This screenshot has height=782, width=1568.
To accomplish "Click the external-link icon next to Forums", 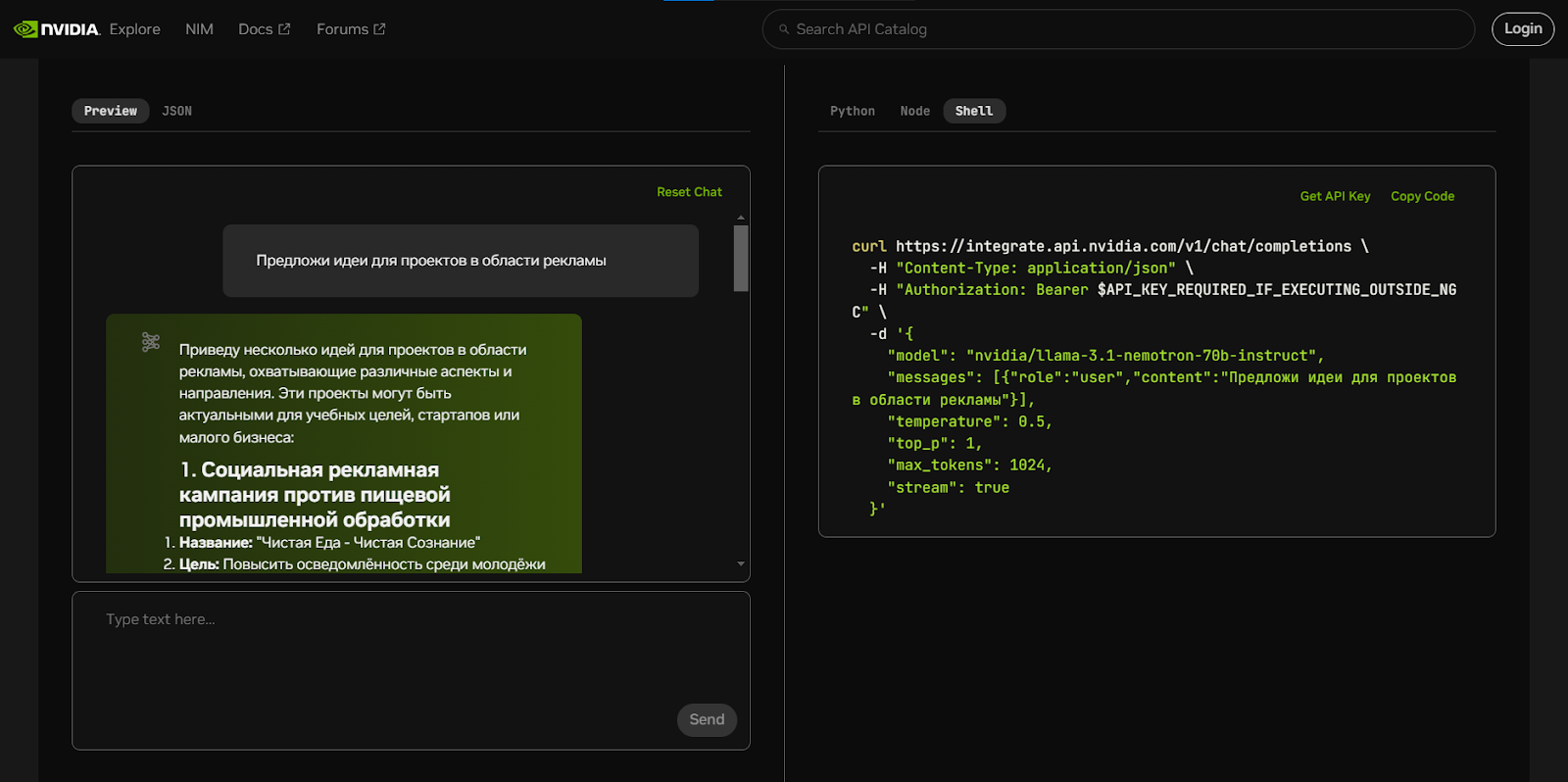I will point(379,29).
